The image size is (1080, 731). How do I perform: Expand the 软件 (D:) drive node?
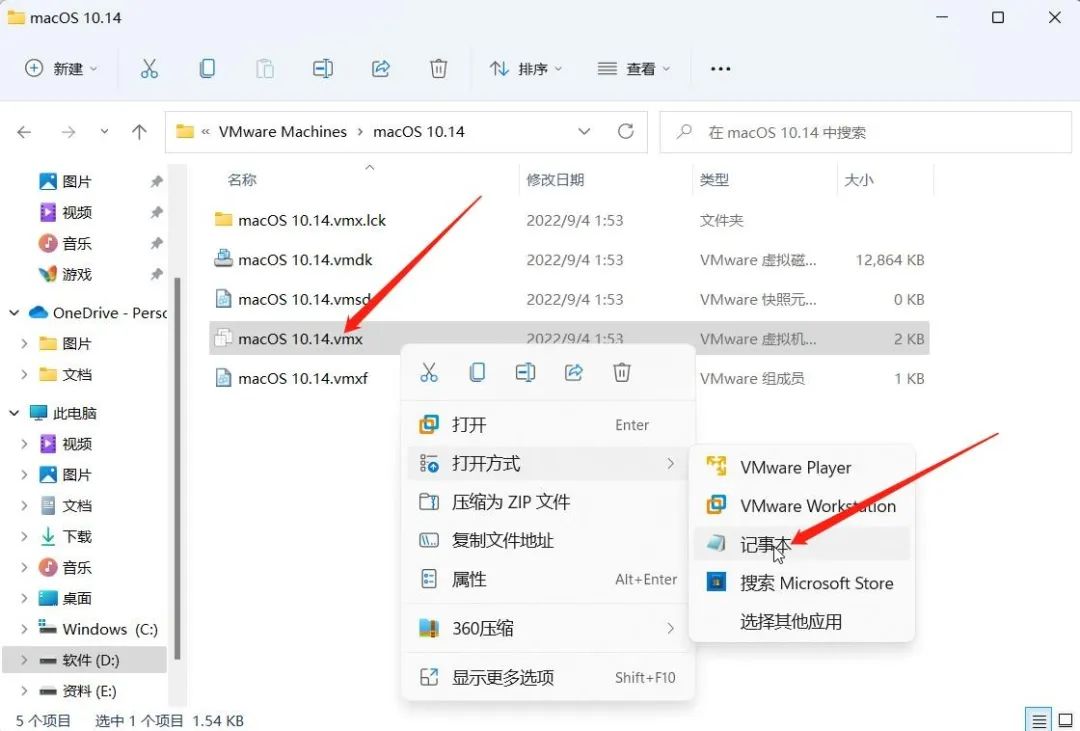pos(24,660)
